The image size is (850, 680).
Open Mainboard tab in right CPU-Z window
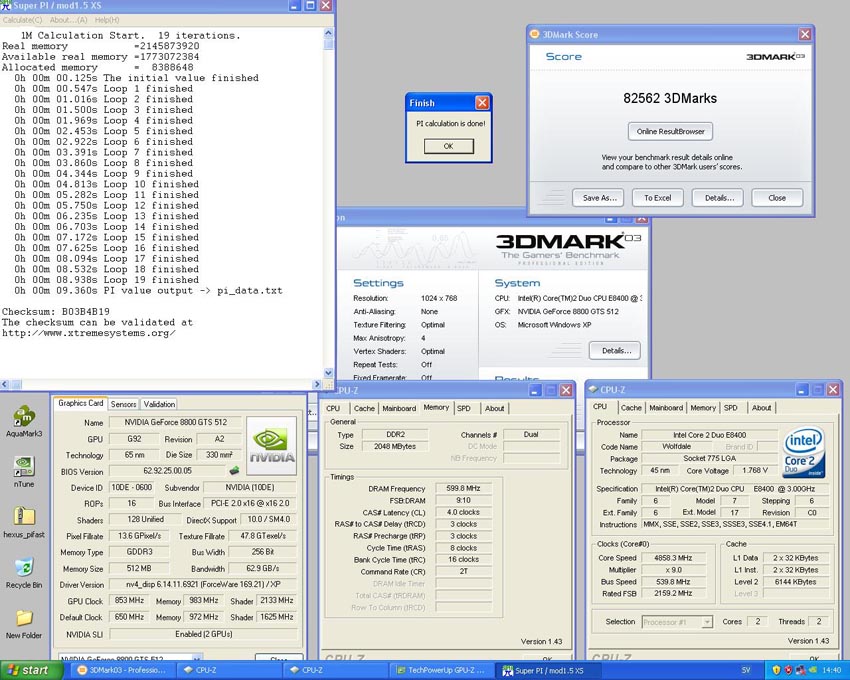[x=666, y=408]
